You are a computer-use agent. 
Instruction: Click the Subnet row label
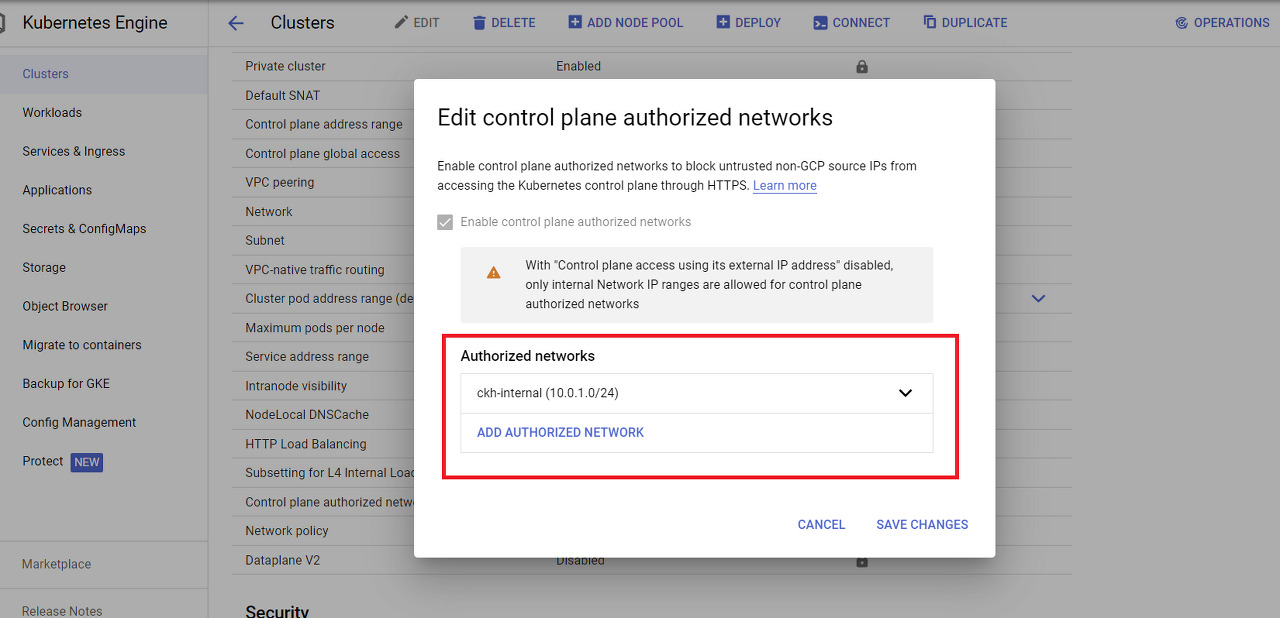tap(265, 241)
